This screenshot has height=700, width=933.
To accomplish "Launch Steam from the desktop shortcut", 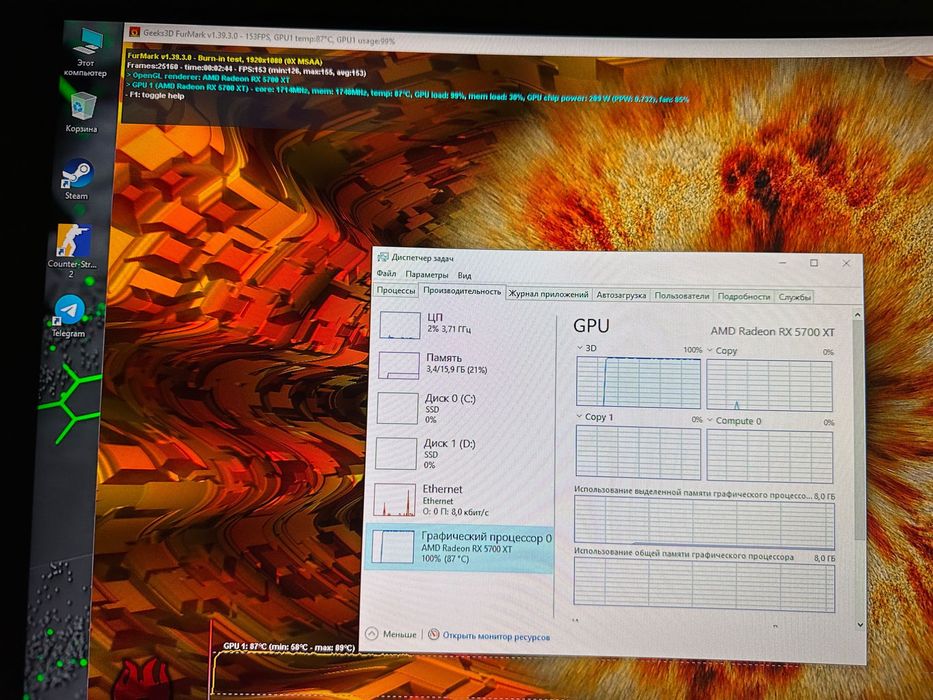I will tap(77, 179).
